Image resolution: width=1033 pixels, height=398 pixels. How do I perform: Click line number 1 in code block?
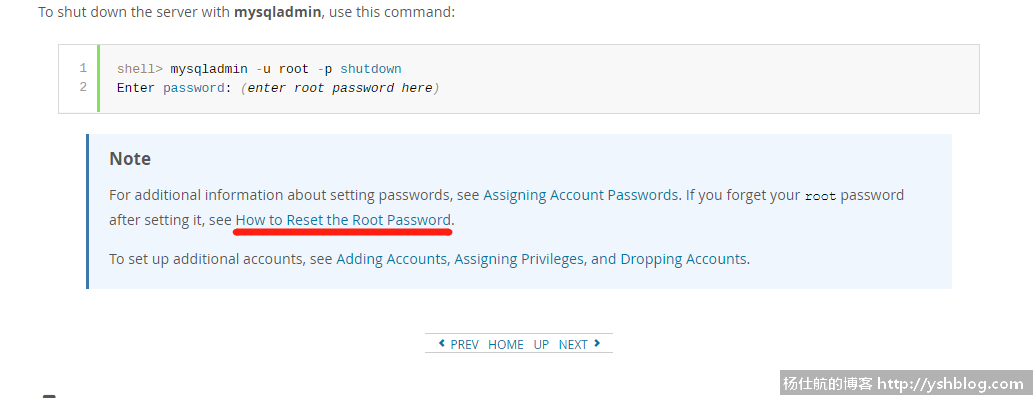(83, 68)
